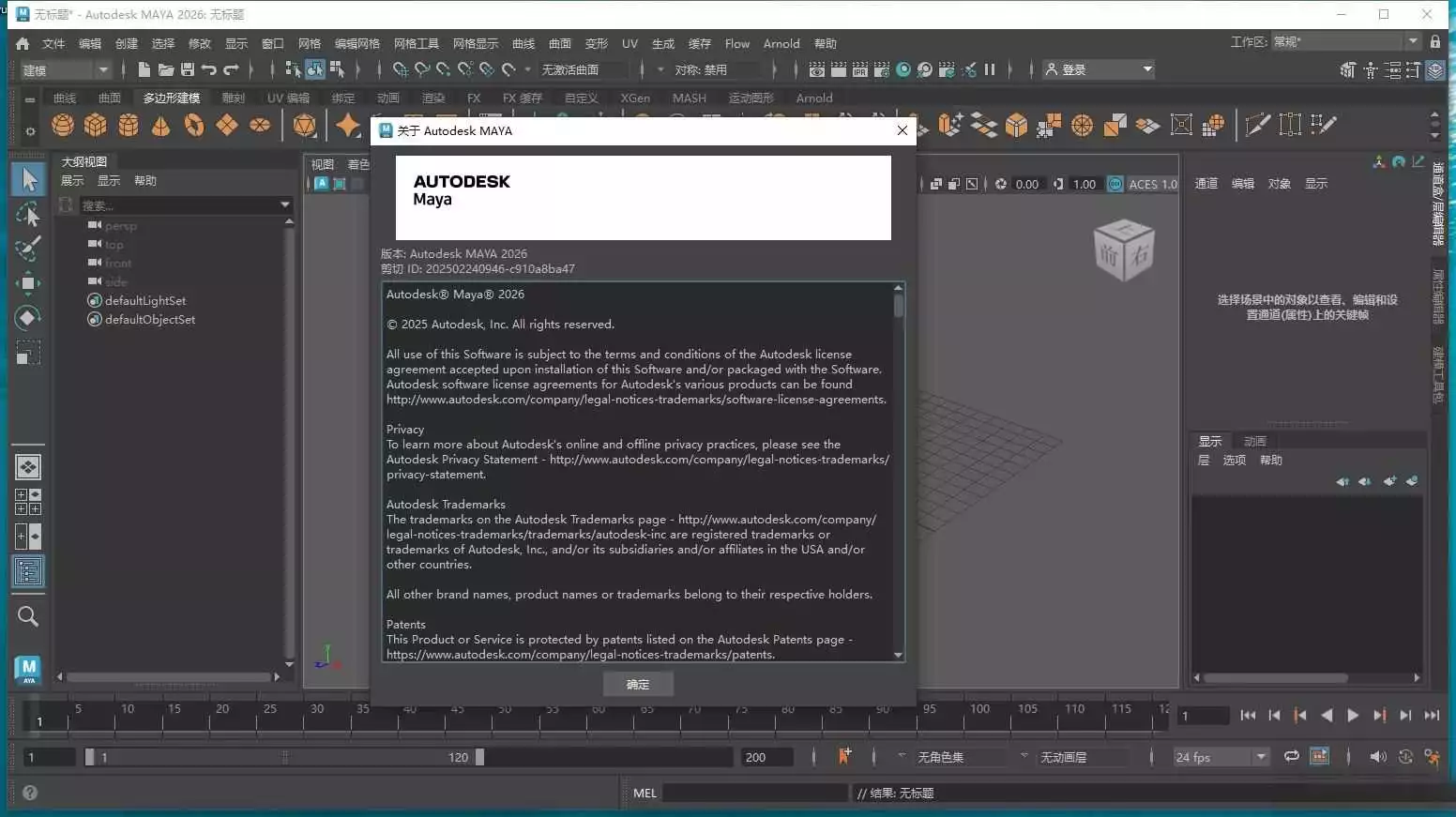This screenshot has height=817, width=1456.
Task: Toggle select by object type mode
Action: click(x=315, y=69)
